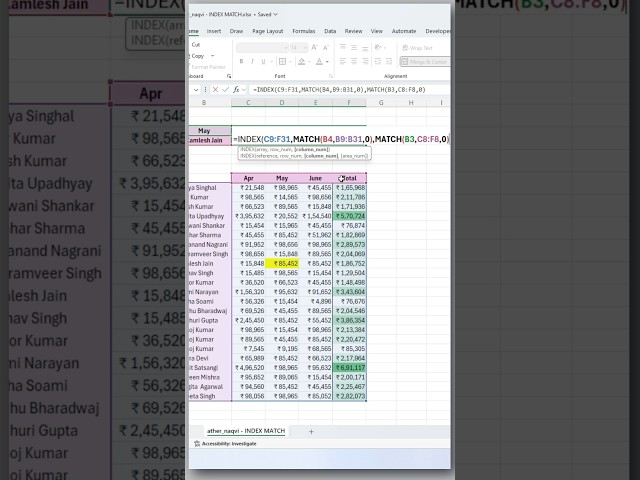Screen dimensions: 640x480
Task: Toggle Bold formatting
Action: tap(241, 62)
